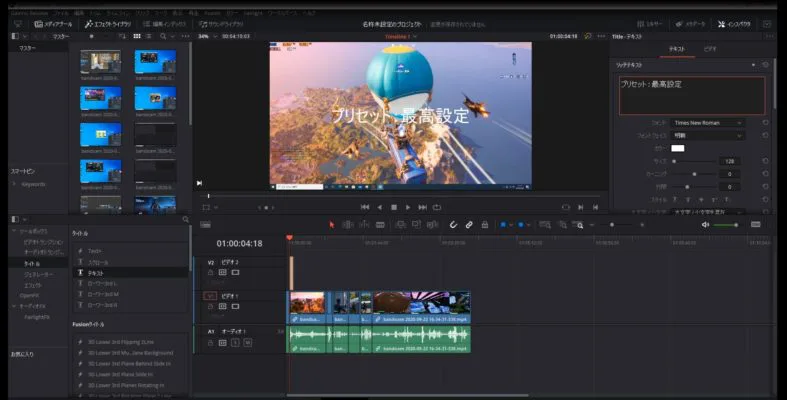Click the red playhead marker on timeline
The image size is (787, 400).
[289, 238]
